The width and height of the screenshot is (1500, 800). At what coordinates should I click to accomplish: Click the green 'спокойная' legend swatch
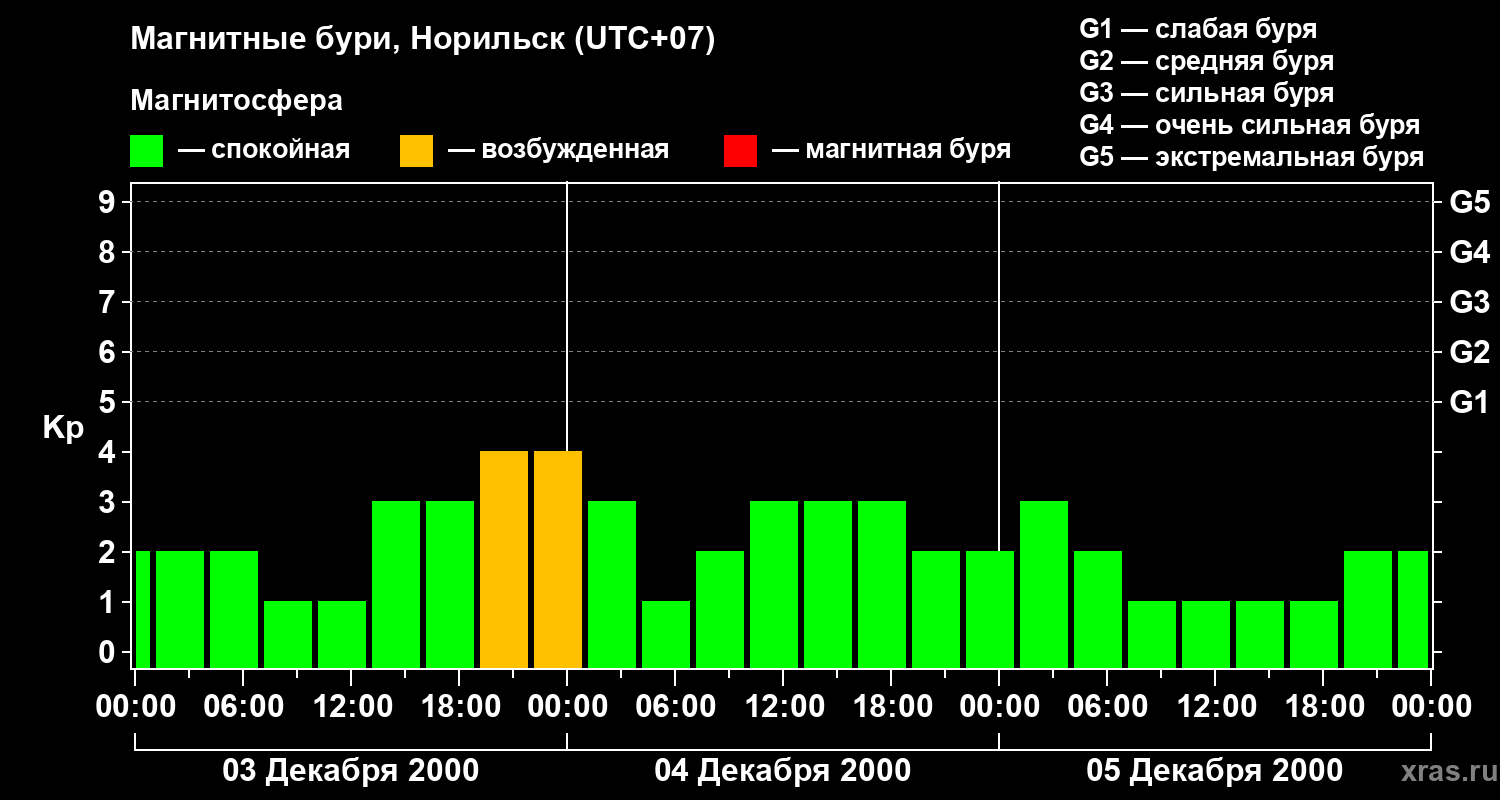click(146, 151)
